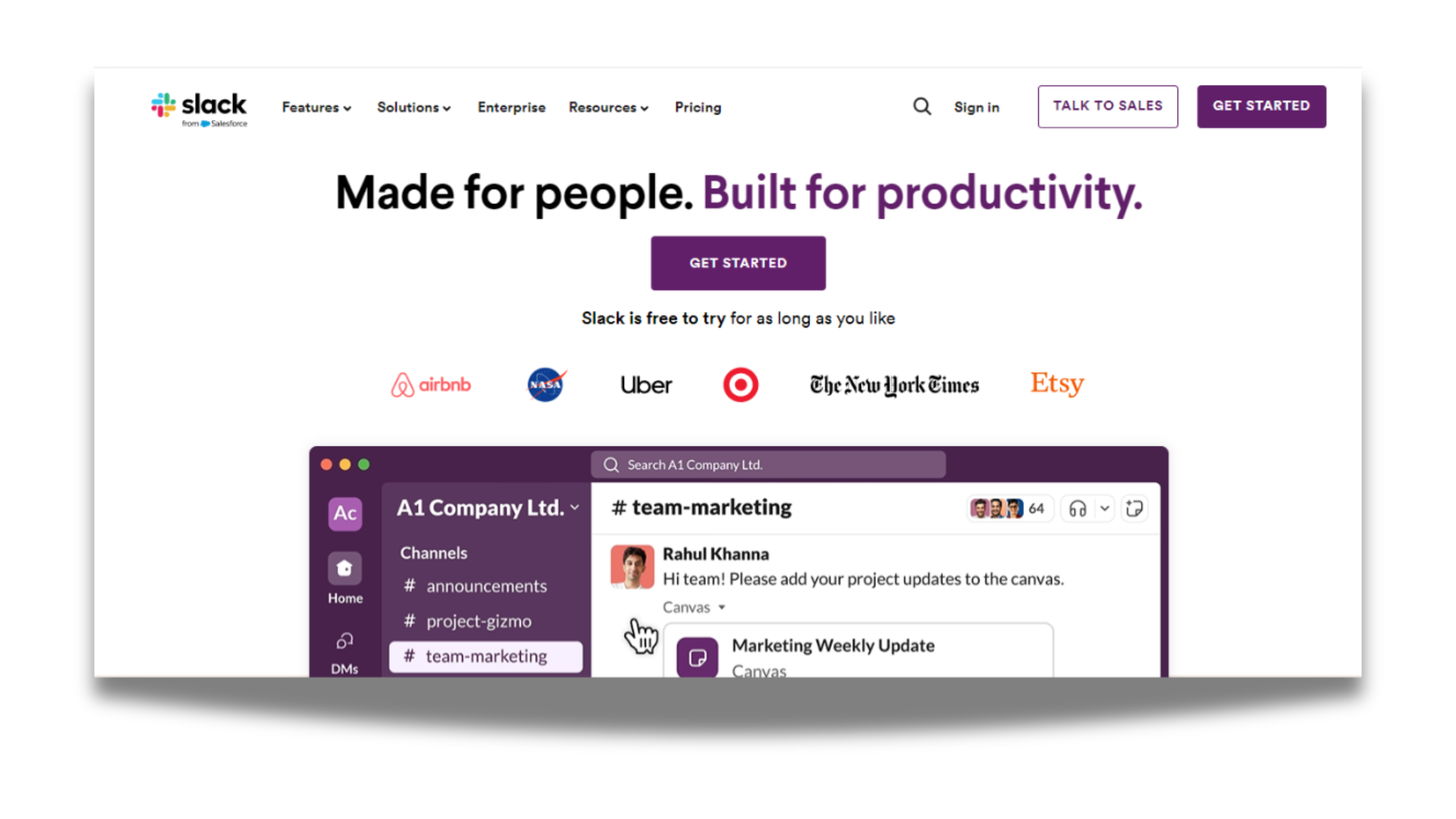Click the Sign in link
This screenshot has height=819, width=1456.
(x=975, y=106)
